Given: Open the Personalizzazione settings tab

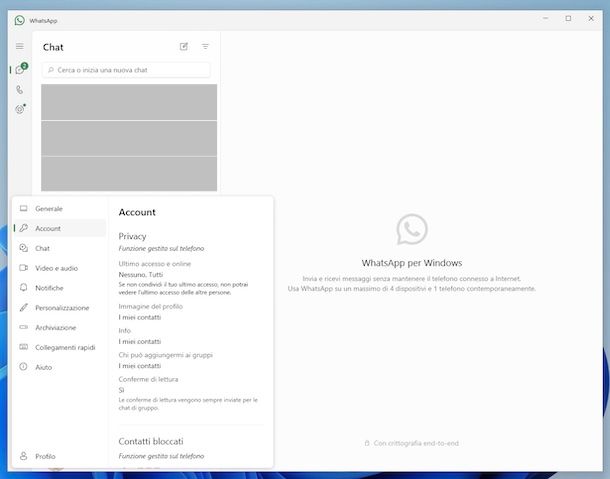Looking at the screenshot, I should click(60, 308).
